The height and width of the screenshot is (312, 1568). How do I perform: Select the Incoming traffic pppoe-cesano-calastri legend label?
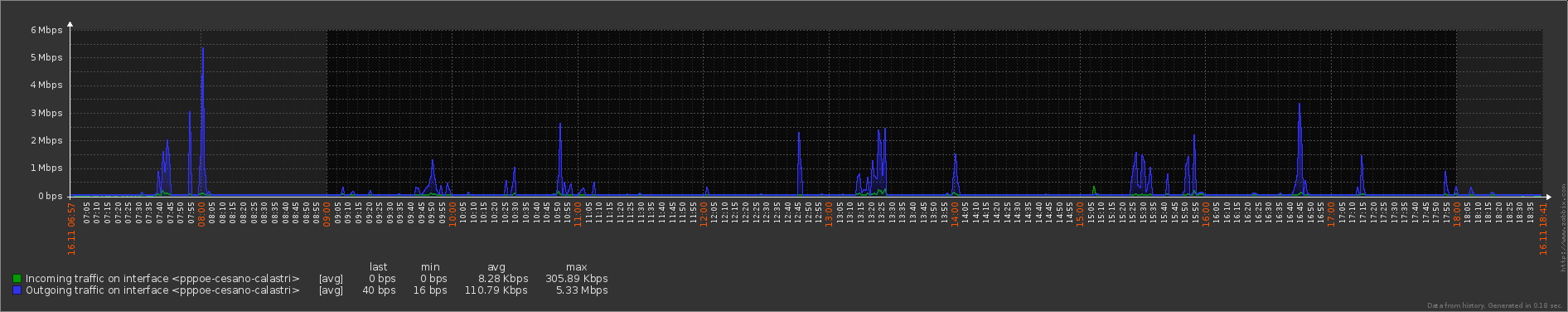(x=162, y=279)
